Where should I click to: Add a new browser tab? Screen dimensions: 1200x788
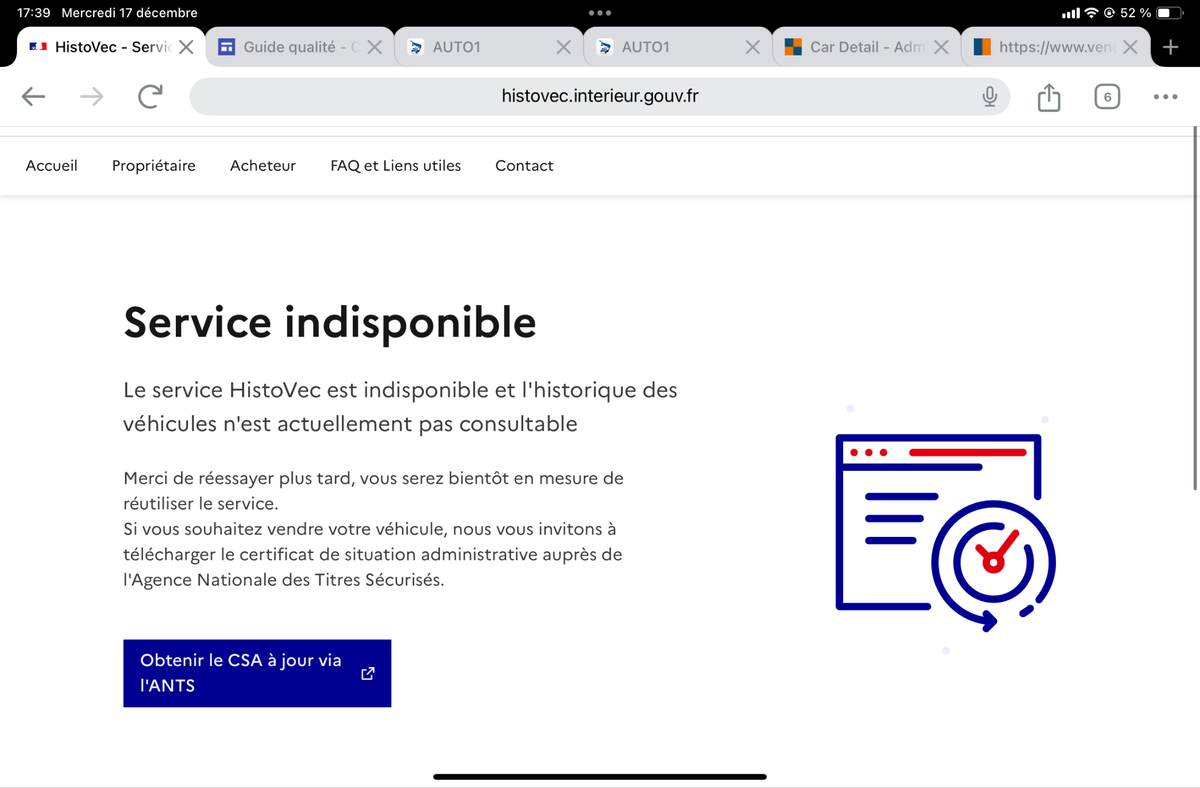pos(1170,47)
